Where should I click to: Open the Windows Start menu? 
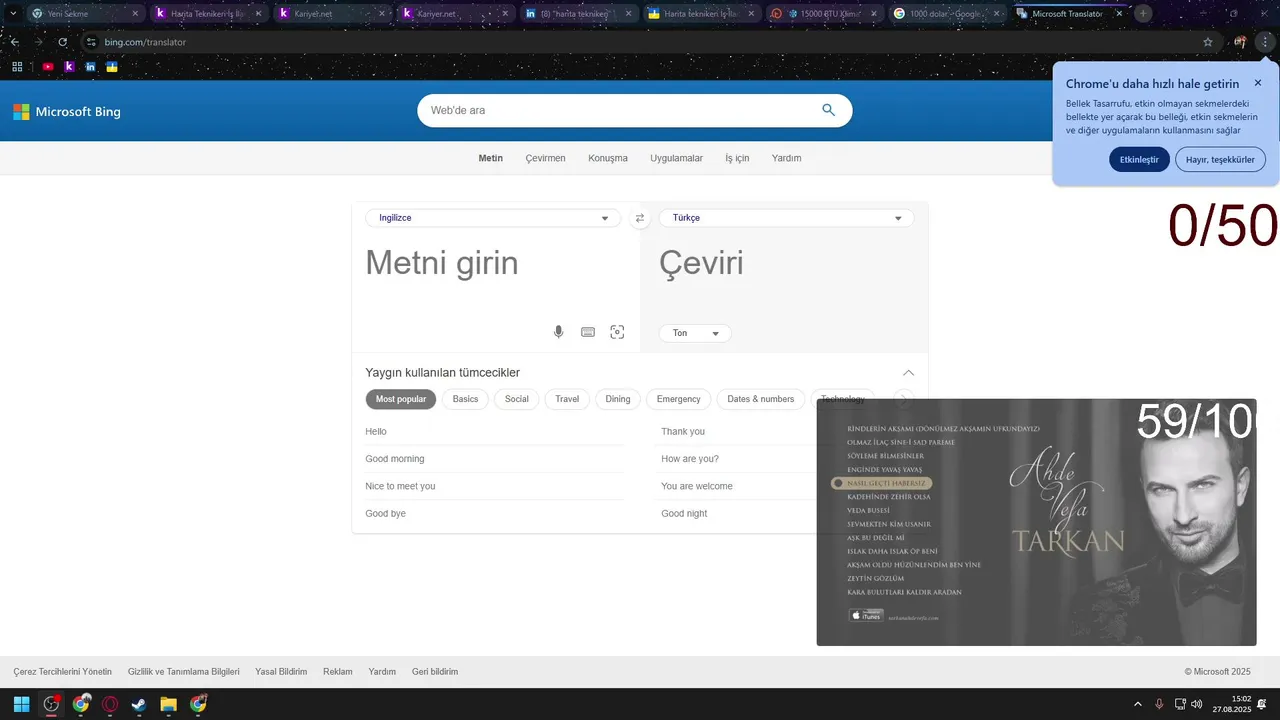pyautogui.click(x=21, y=704)
